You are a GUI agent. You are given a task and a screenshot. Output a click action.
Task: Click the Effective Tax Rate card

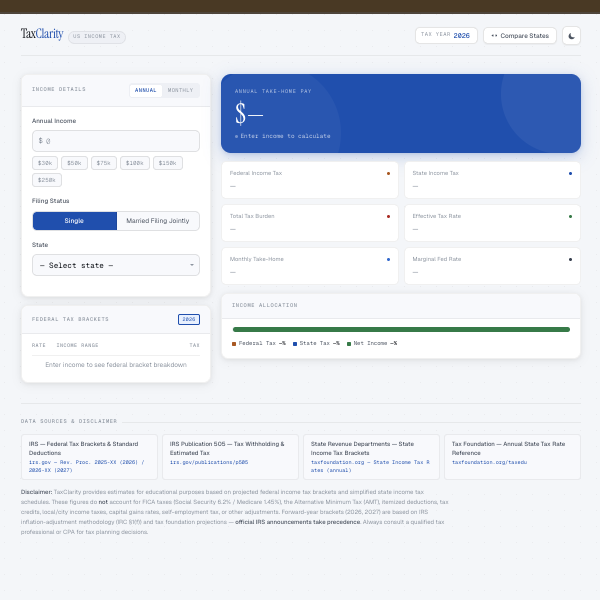point(492,223)
